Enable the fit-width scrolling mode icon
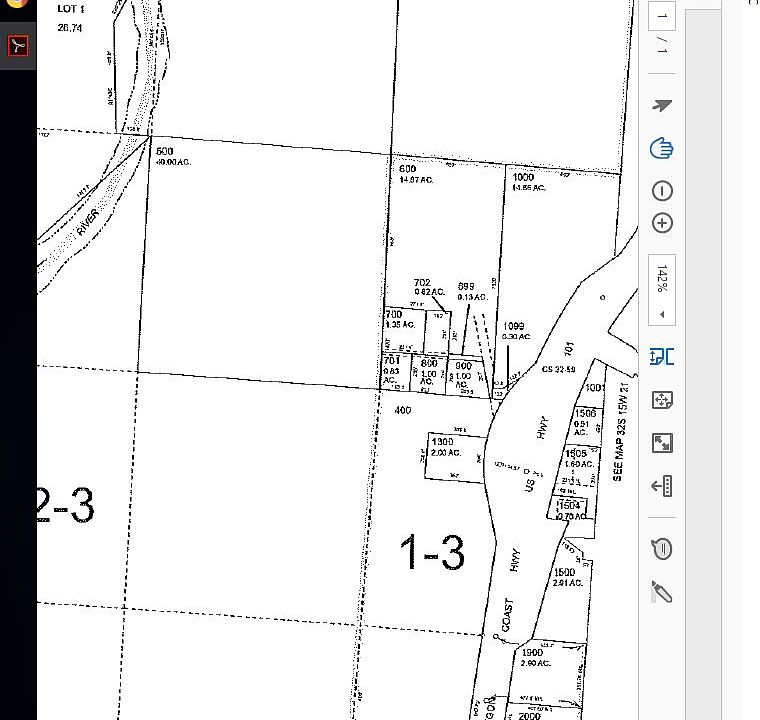The image size is (760, 720). click(662, 357)
